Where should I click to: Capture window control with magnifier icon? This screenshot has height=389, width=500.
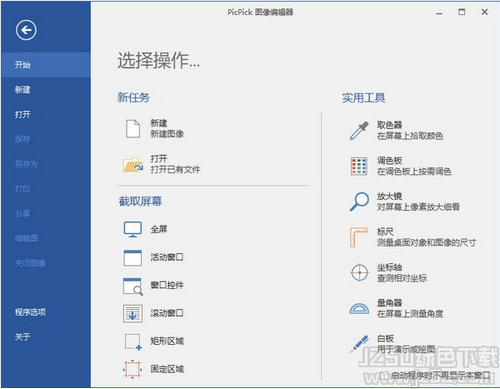click(133, 286)
